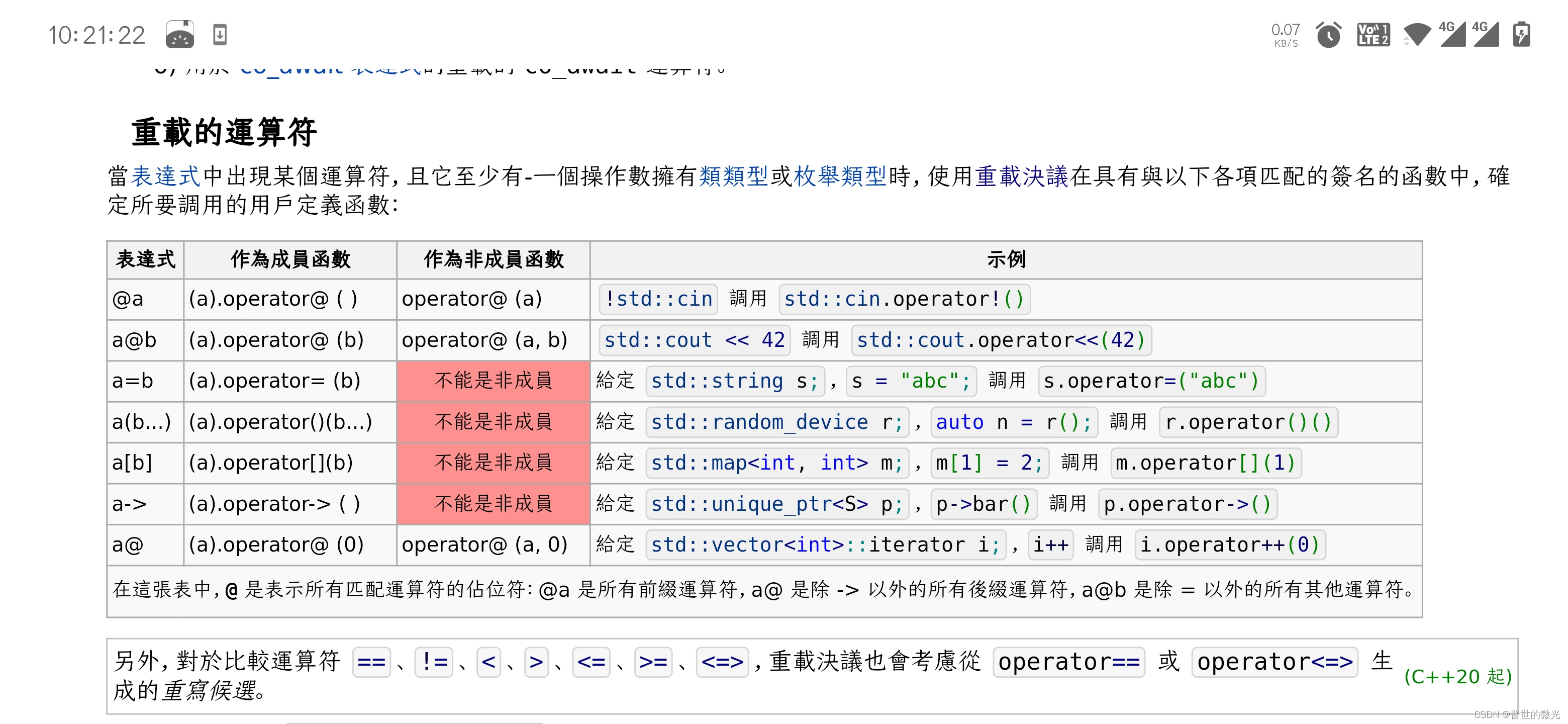Click the >= comparison operator box
The image size is (1568, 724).
(x=653, y=662)
